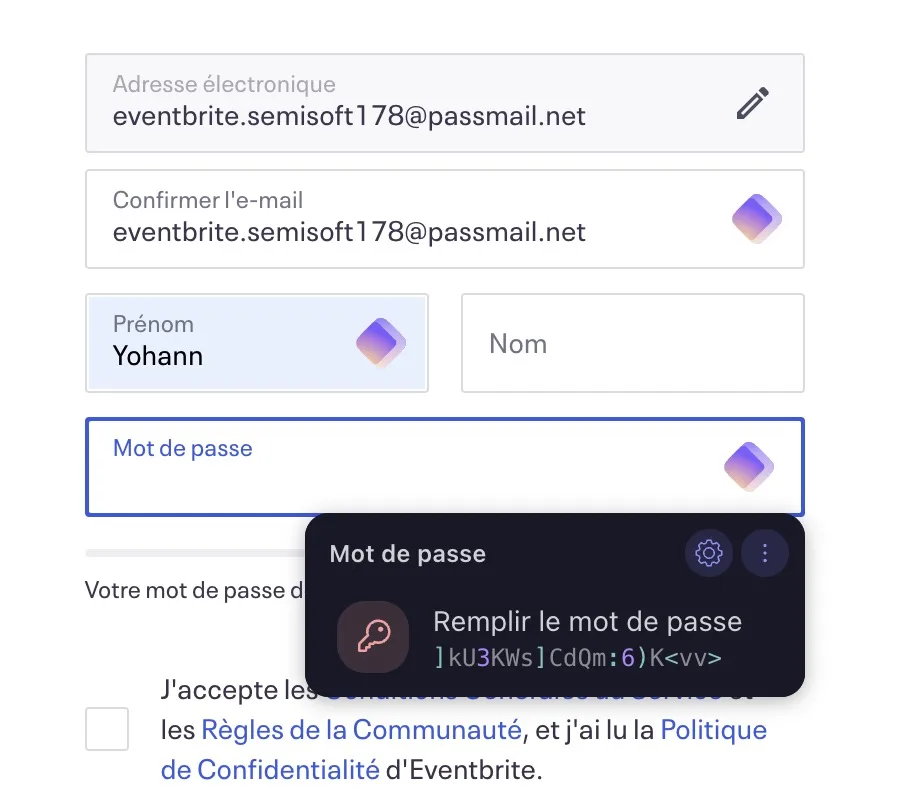Focus the Nom input field
The height and width of the screenshot is (798, 904).
click(x=632, y=343)
